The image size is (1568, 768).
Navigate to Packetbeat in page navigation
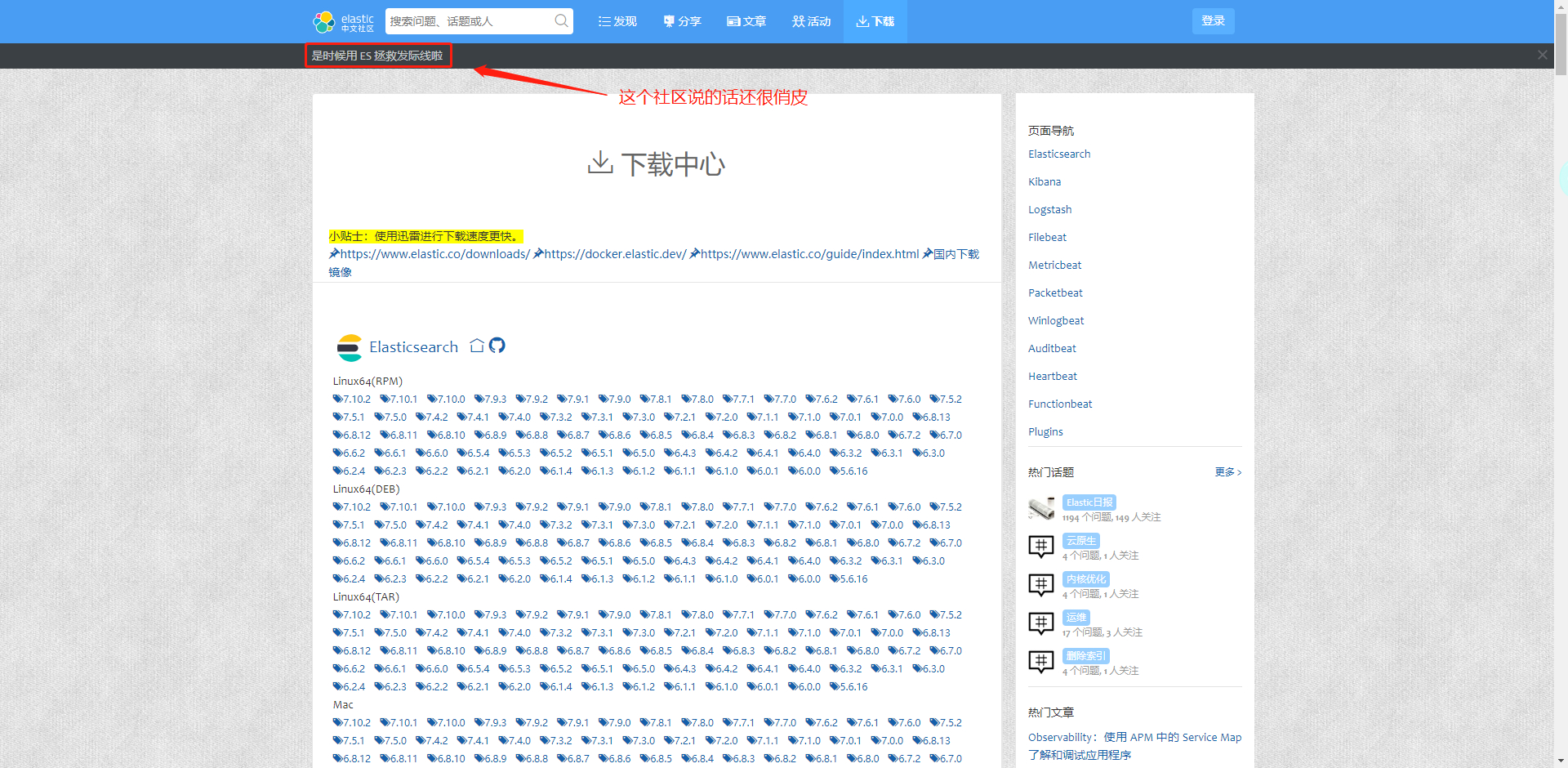[1055, 292]
